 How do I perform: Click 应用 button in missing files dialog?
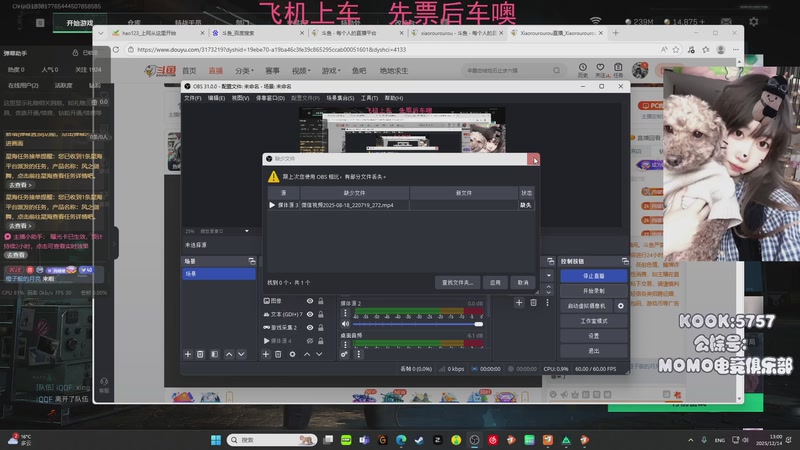(495, 282)
